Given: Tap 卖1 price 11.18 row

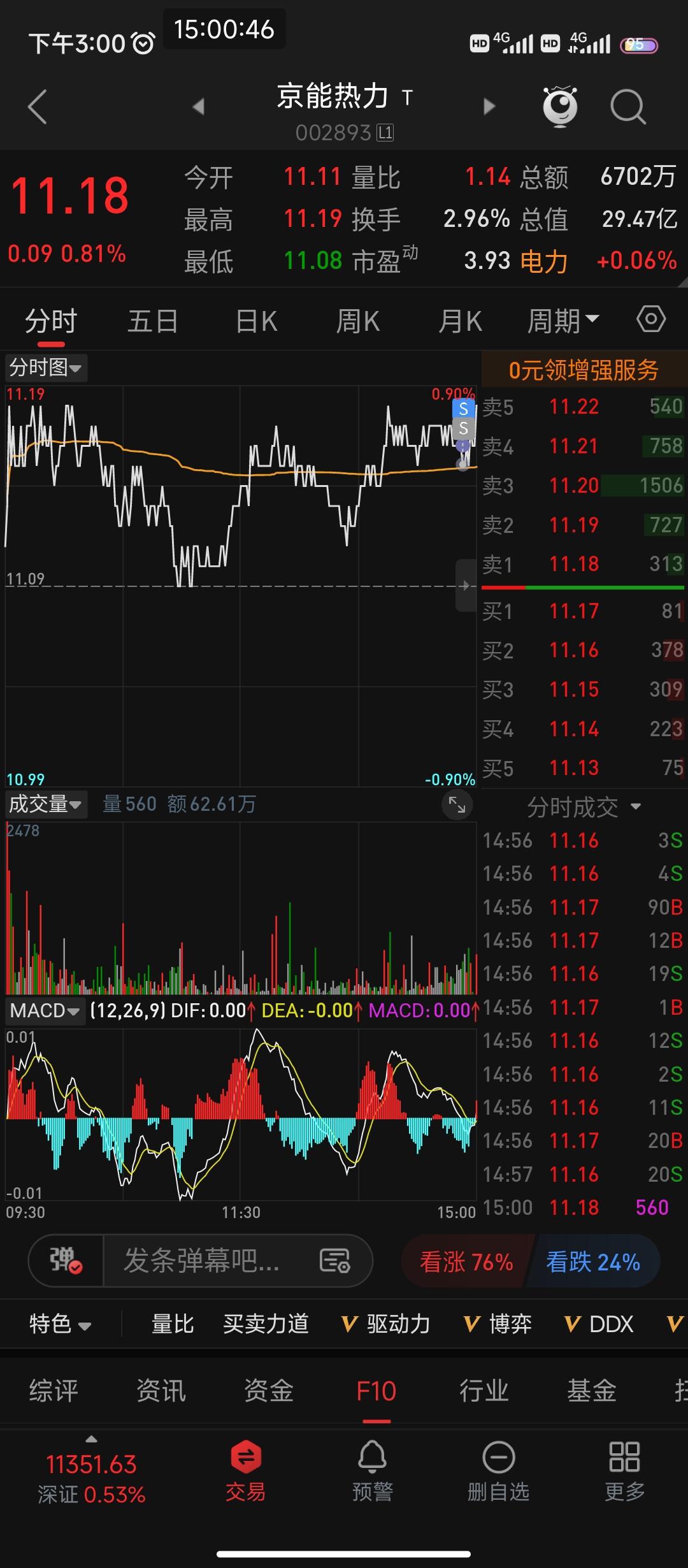Looking at the screenshot, I should 584,564.
